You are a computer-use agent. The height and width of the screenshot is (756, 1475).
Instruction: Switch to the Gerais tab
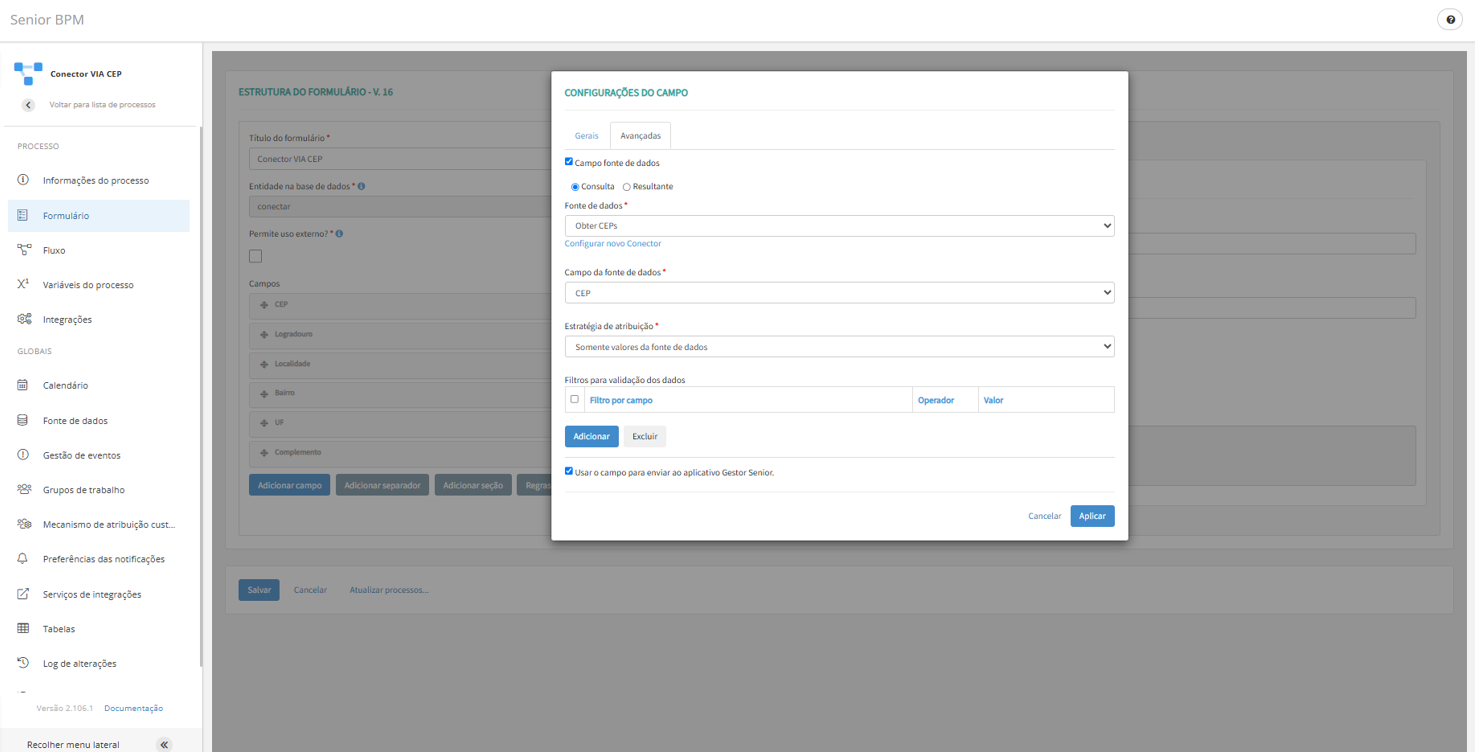pyautogui.click(x=586, y=136)
